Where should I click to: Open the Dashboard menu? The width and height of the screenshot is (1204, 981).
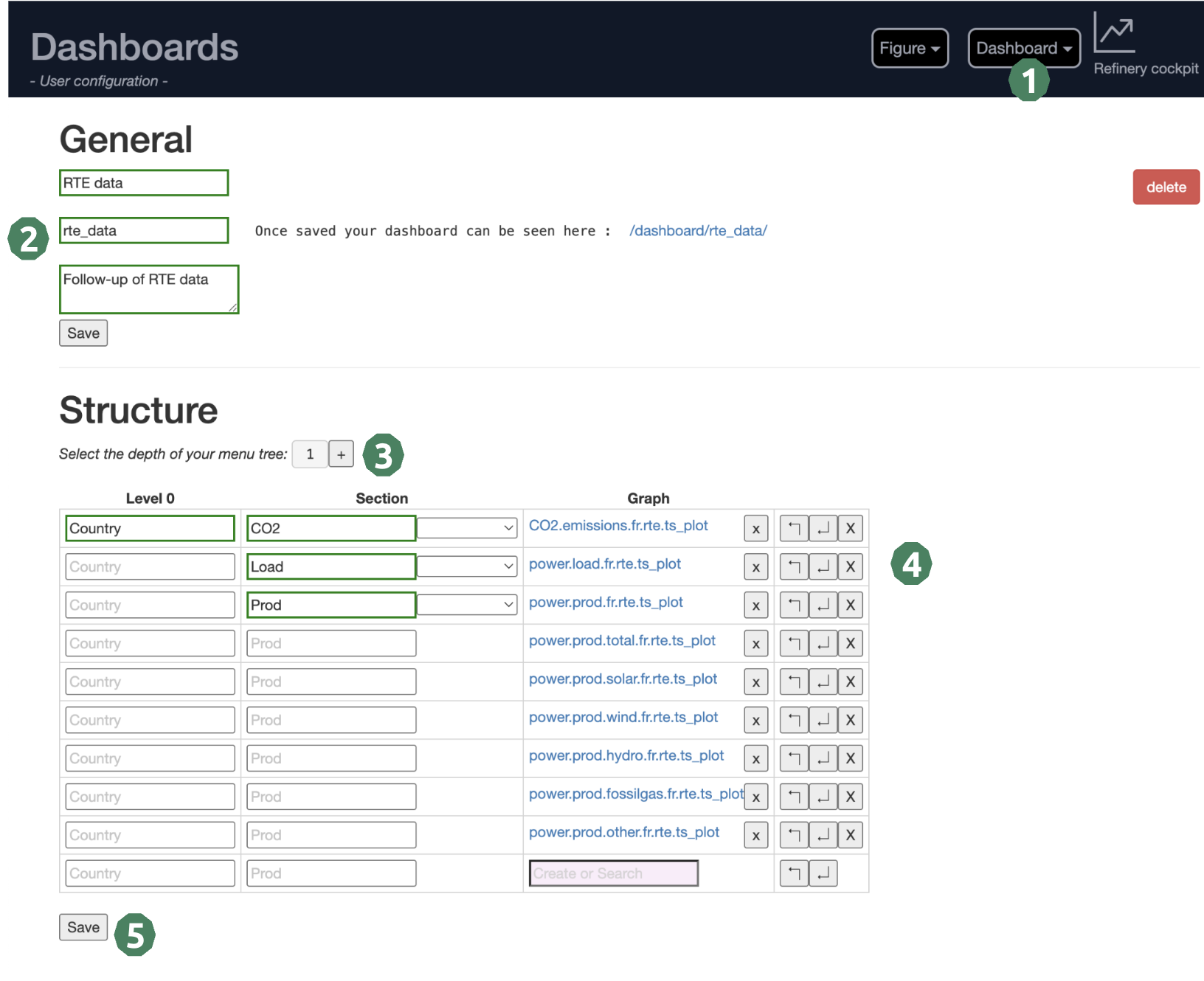click(1024, 47)
